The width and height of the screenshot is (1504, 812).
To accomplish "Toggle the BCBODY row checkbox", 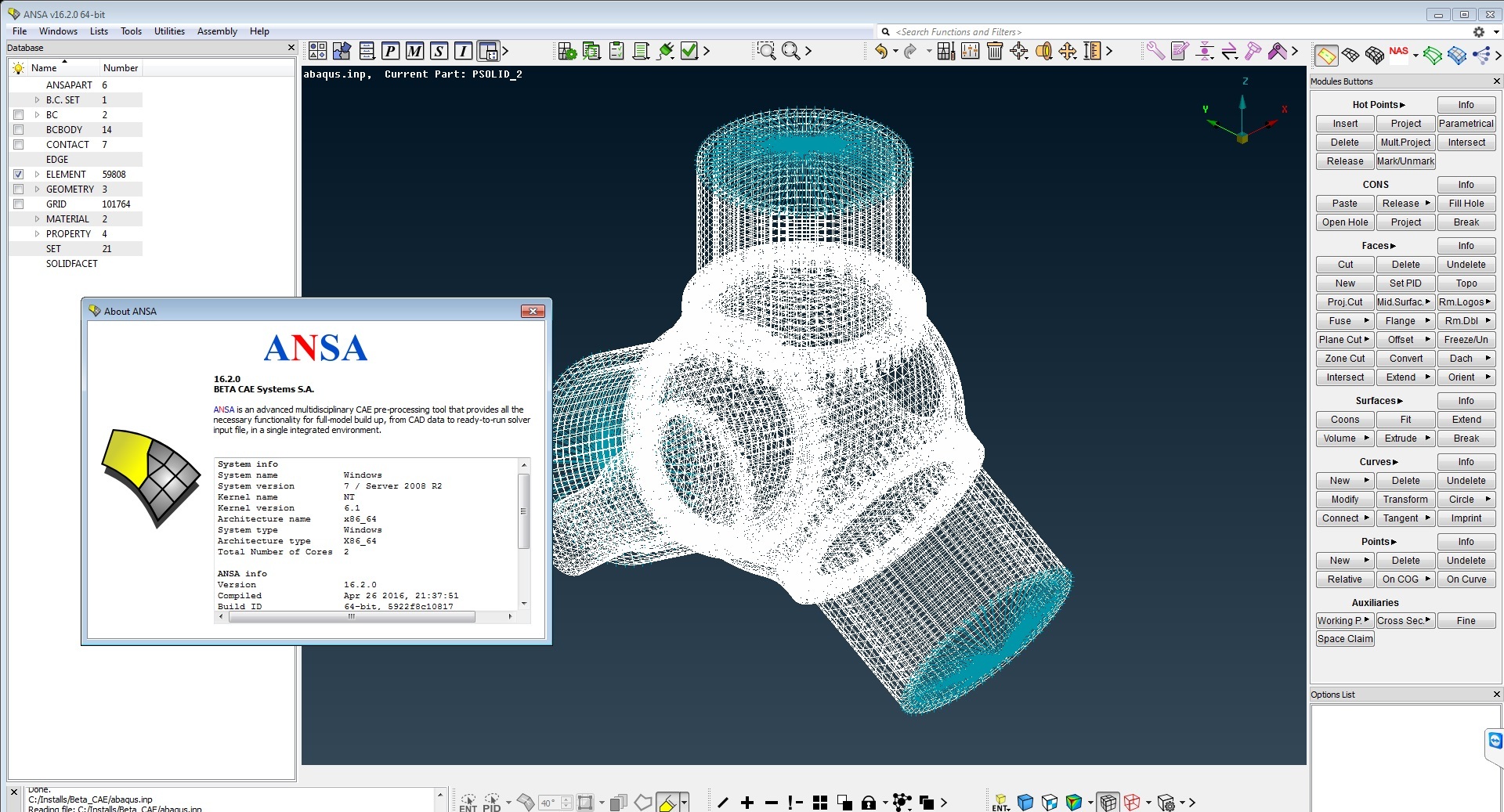I will coord(18,130).
